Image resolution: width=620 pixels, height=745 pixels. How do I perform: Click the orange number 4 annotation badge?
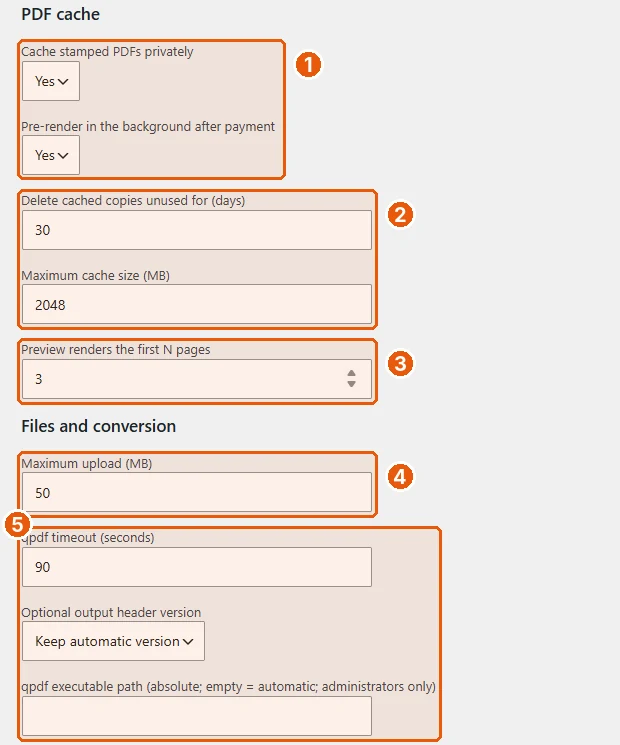(x=400, y=477)
